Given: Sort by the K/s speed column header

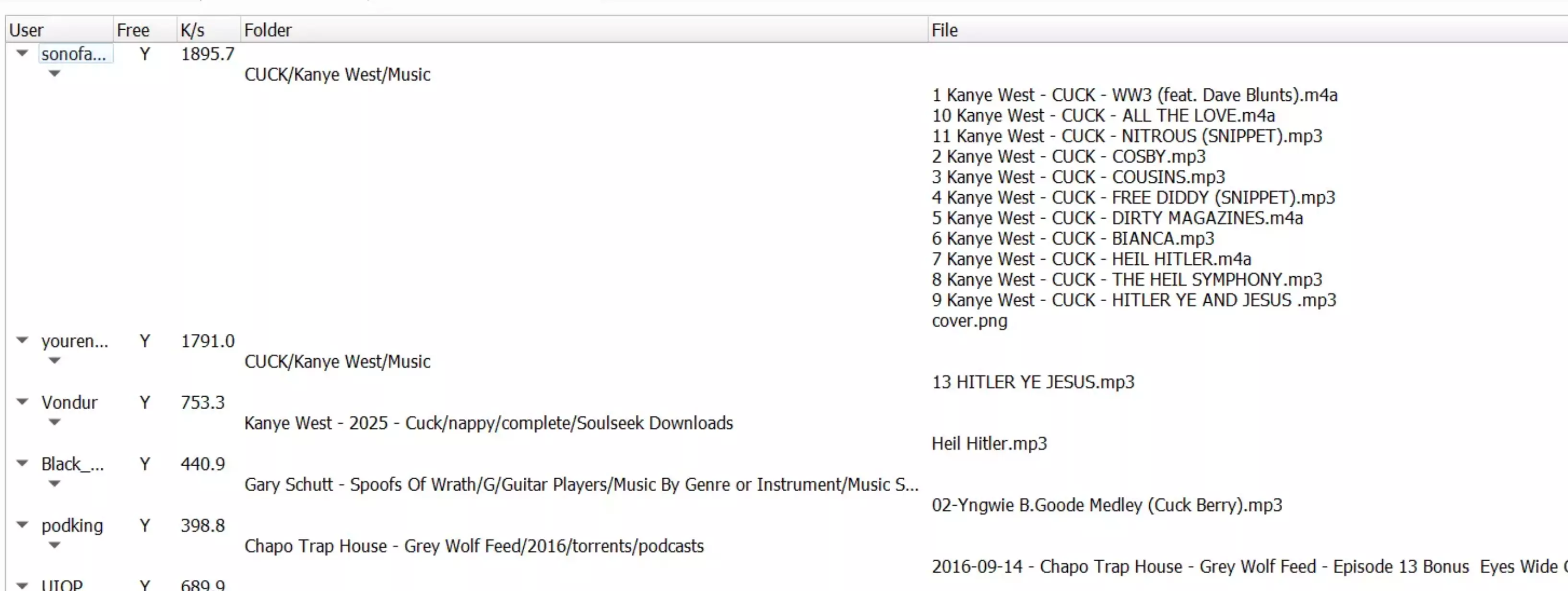Looking at the screenshot, I should (208, 30).
